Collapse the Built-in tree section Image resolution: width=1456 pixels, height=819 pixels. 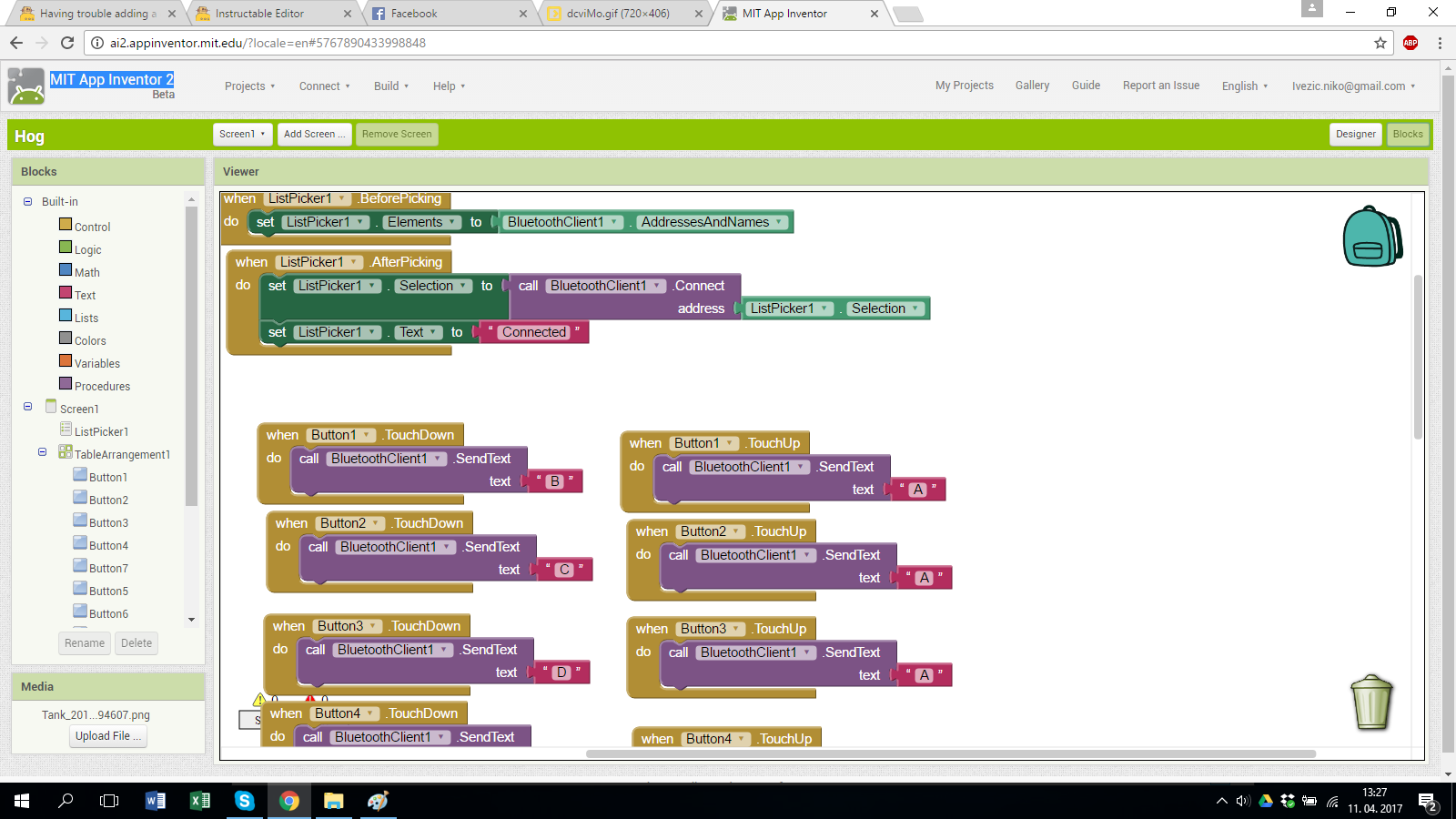coord(27,202)
